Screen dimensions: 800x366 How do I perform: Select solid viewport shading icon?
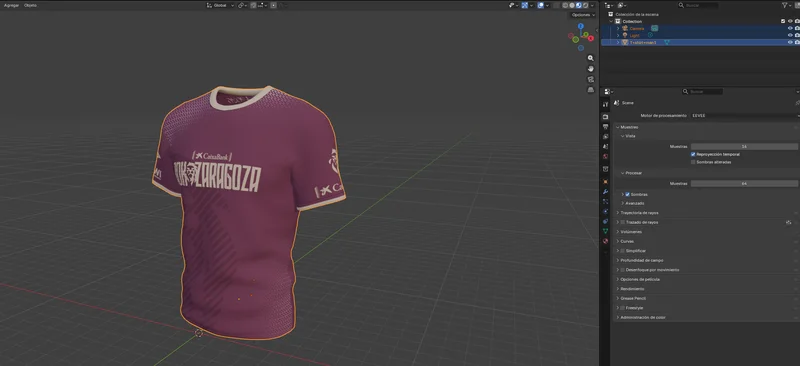tap(572, 5)
